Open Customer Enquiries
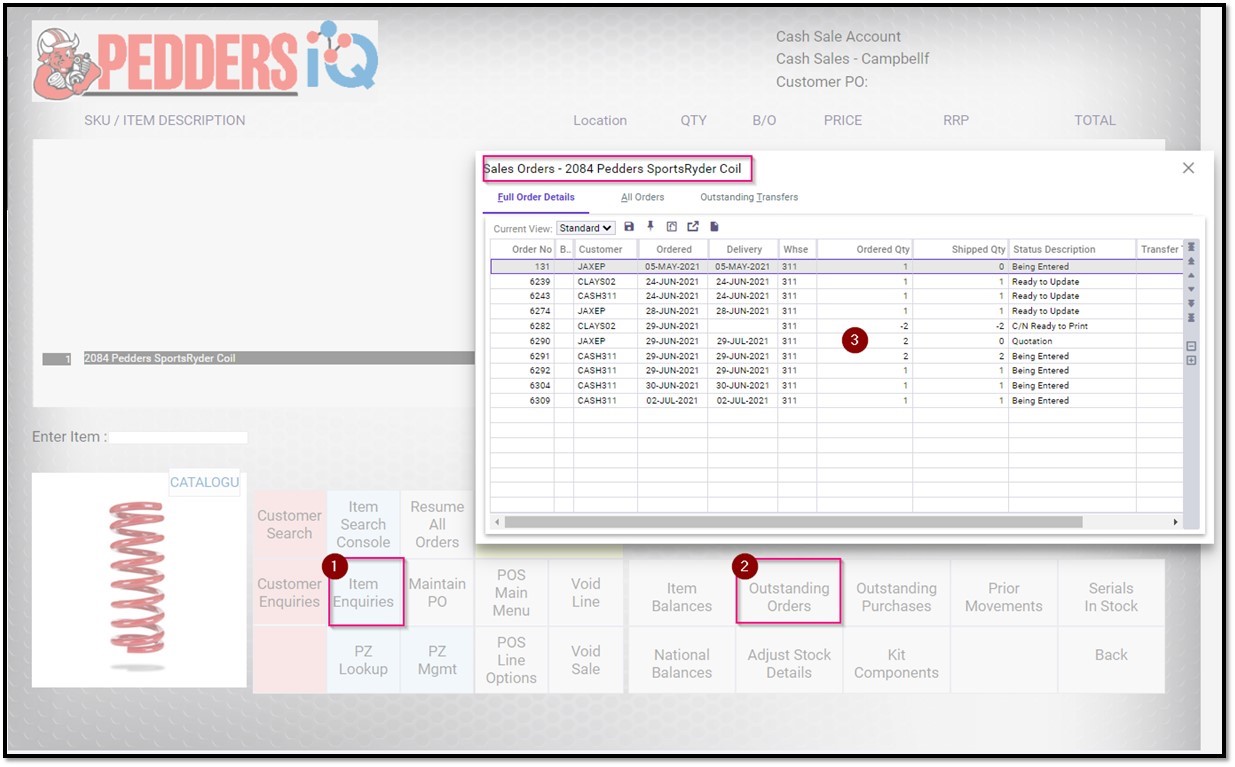This screenshot has width=1235, height=767. (x=289, y=592)
